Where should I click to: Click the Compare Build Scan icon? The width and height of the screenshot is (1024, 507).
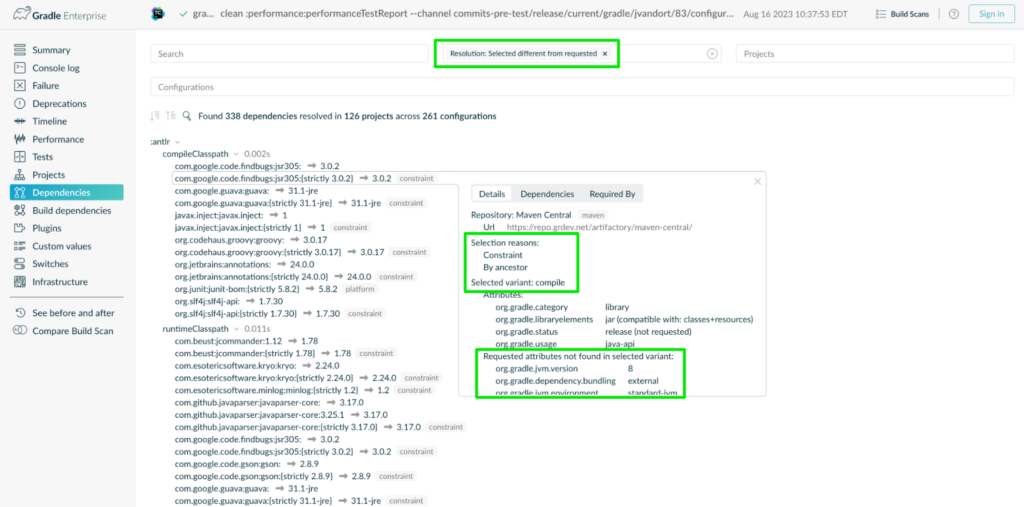20,331
